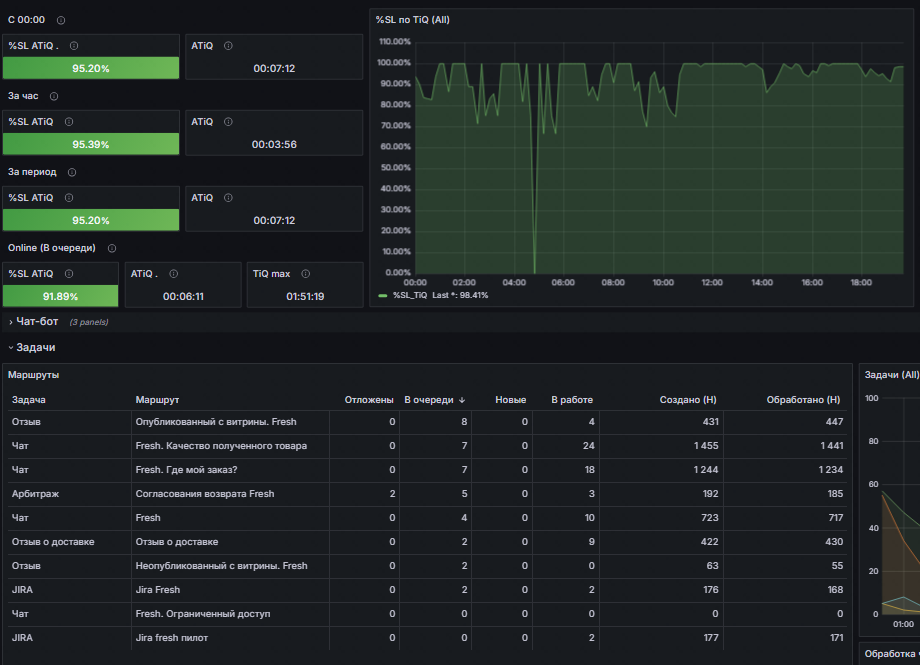Click 'Fresh. Где мой заказ?' route cell
The width and height of the screenshot is (920, 665).
[230, 470]
